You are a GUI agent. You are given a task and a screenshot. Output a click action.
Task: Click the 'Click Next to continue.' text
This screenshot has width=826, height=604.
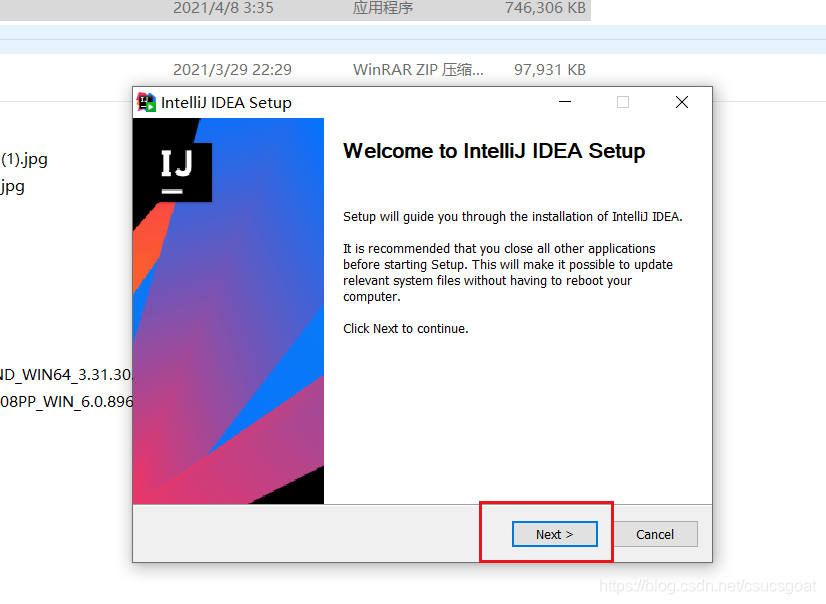[x=406, y=329]
